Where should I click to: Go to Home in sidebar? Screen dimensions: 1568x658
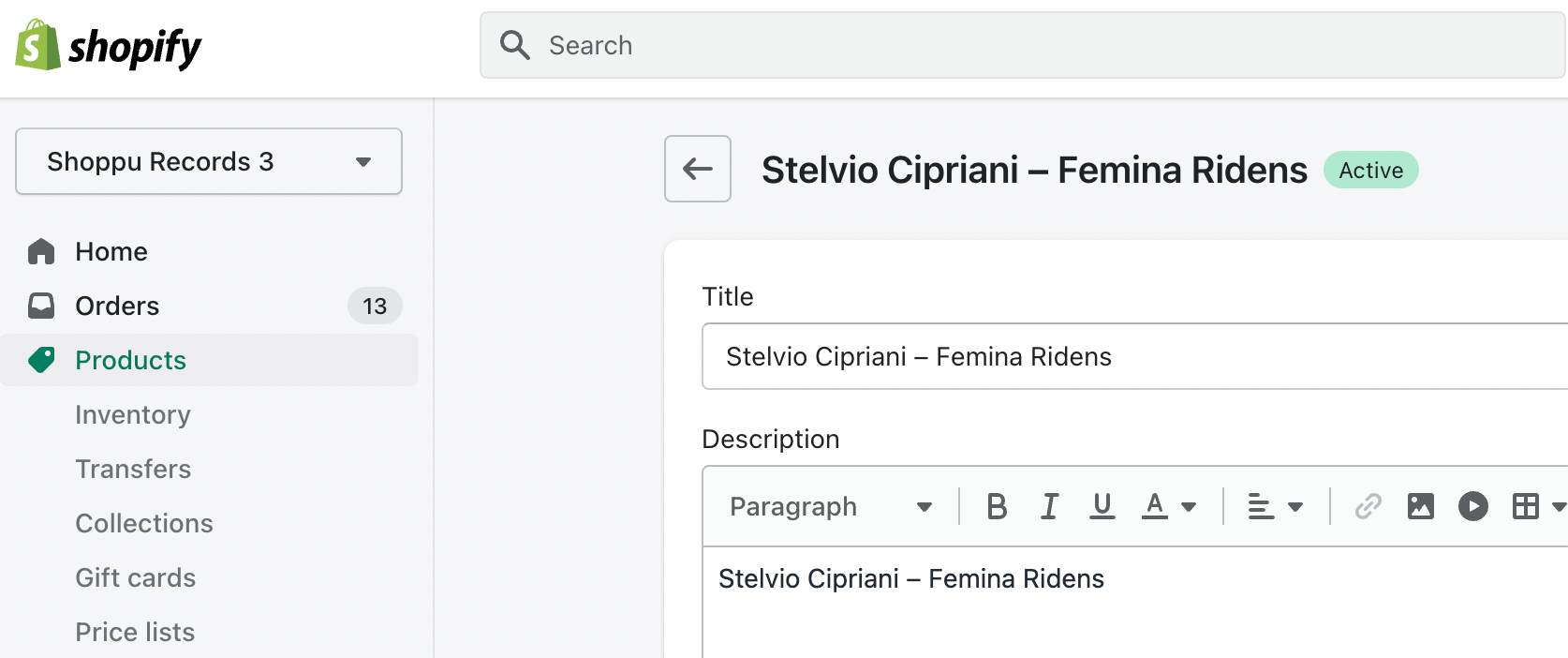pyautogui.click(x=111, y=251)
